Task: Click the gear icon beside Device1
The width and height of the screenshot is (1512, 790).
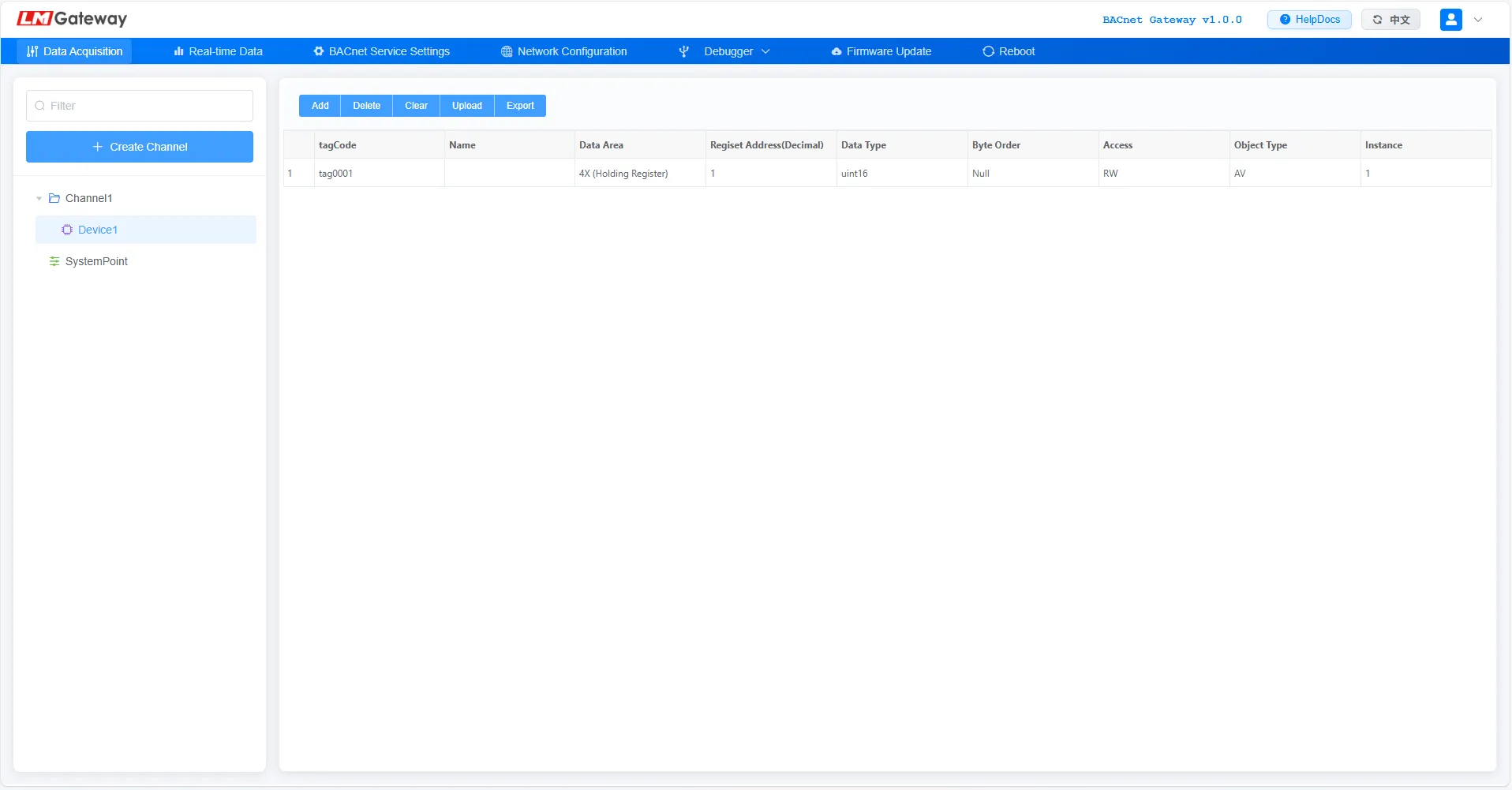Action: coord(66,229)
